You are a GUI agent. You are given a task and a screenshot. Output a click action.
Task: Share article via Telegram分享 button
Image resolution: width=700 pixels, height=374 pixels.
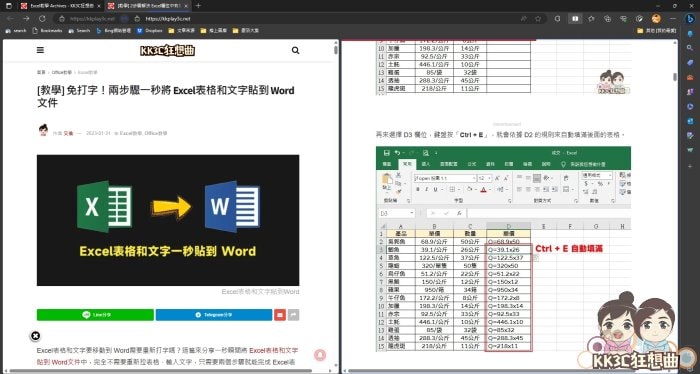[x=214, y=315]
